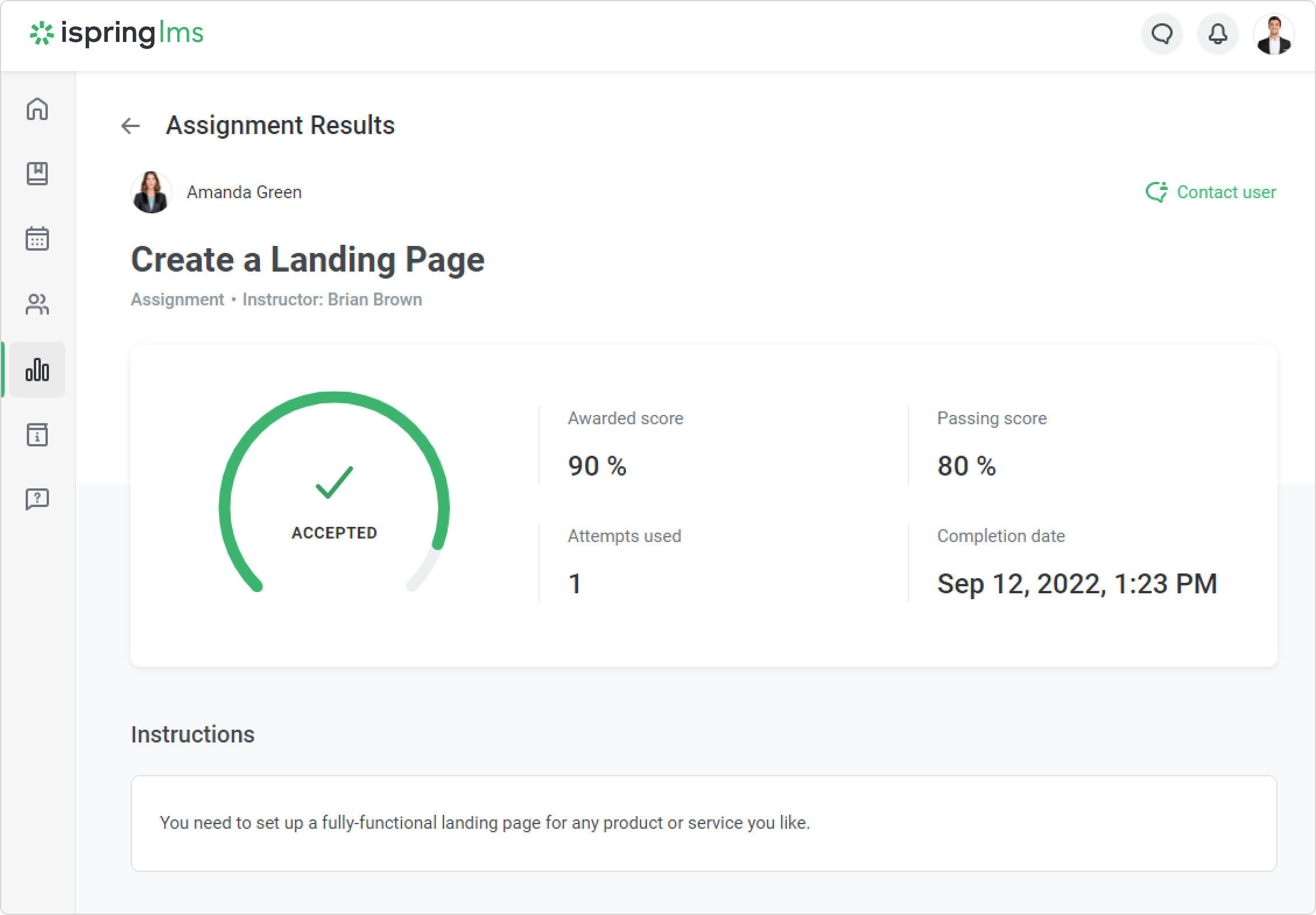Click Amanda Green's avatar photo

tap(152, 192)
